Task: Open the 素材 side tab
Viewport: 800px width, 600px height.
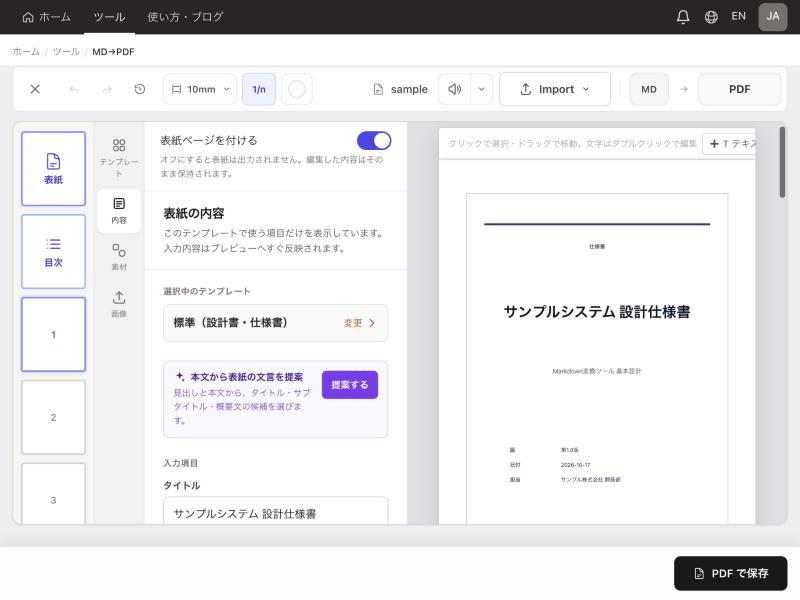Action: 119,257
